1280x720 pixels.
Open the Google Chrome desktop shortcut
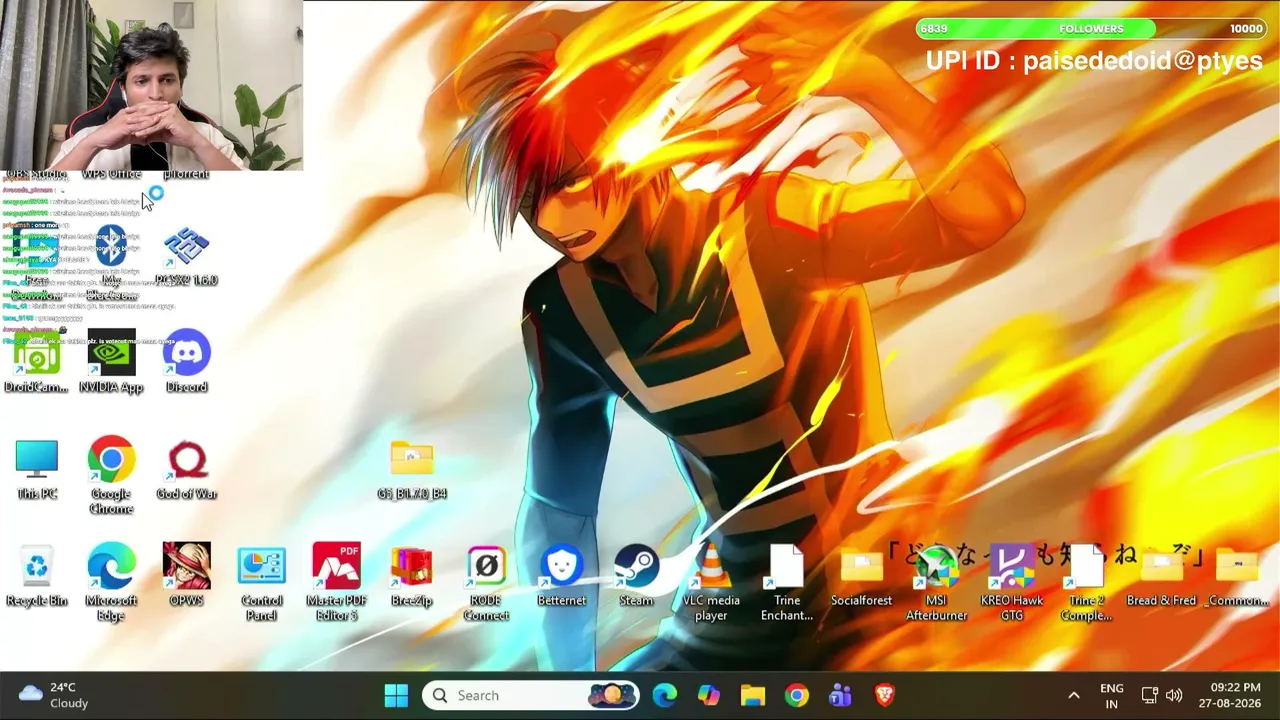[x=111, y=476]
